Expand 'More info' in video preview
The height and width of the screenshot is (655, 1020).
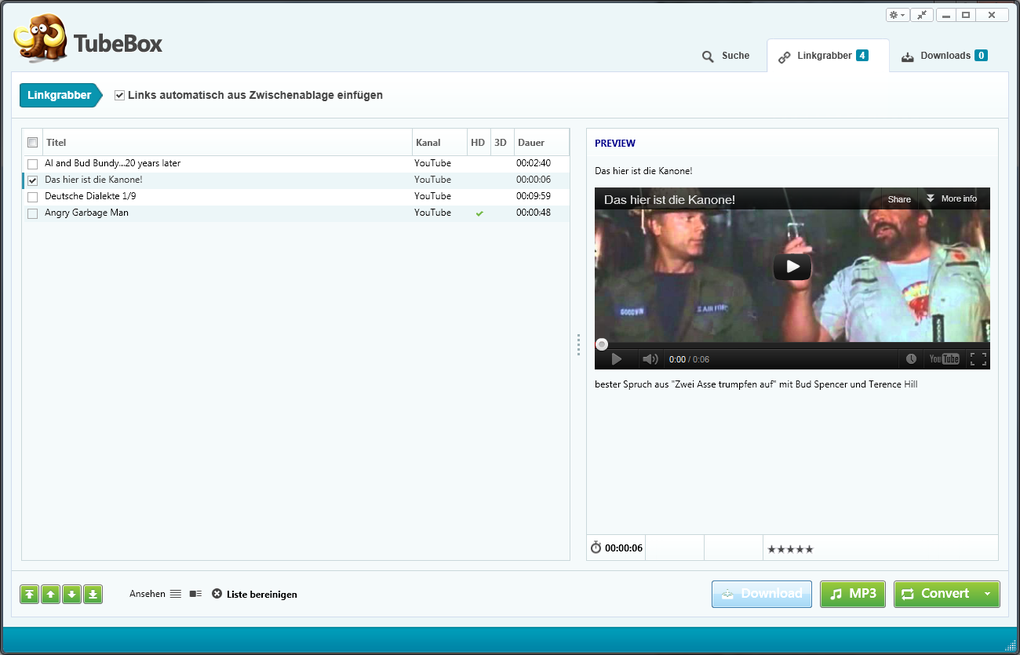click(952, 199)
